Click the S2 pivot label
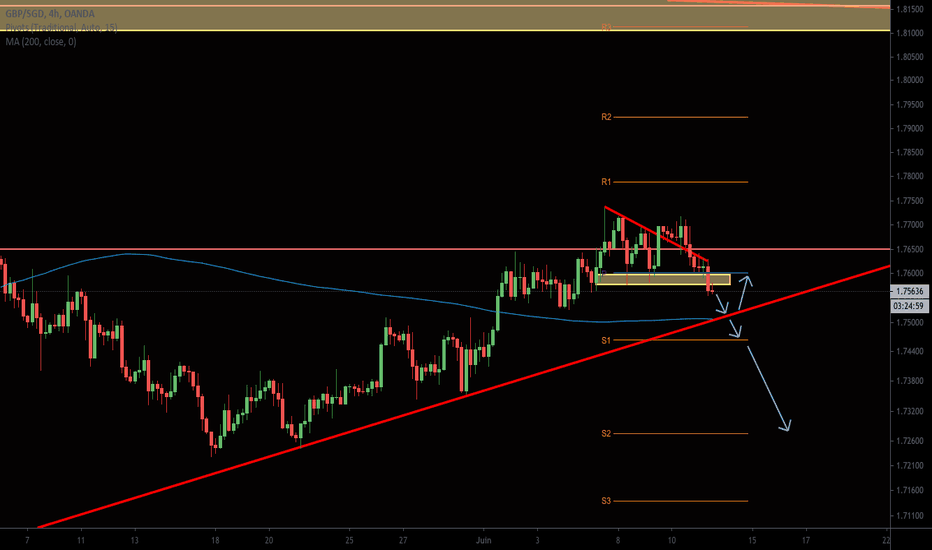The height and width of the screenshot is (550, 932). (606, 433)
